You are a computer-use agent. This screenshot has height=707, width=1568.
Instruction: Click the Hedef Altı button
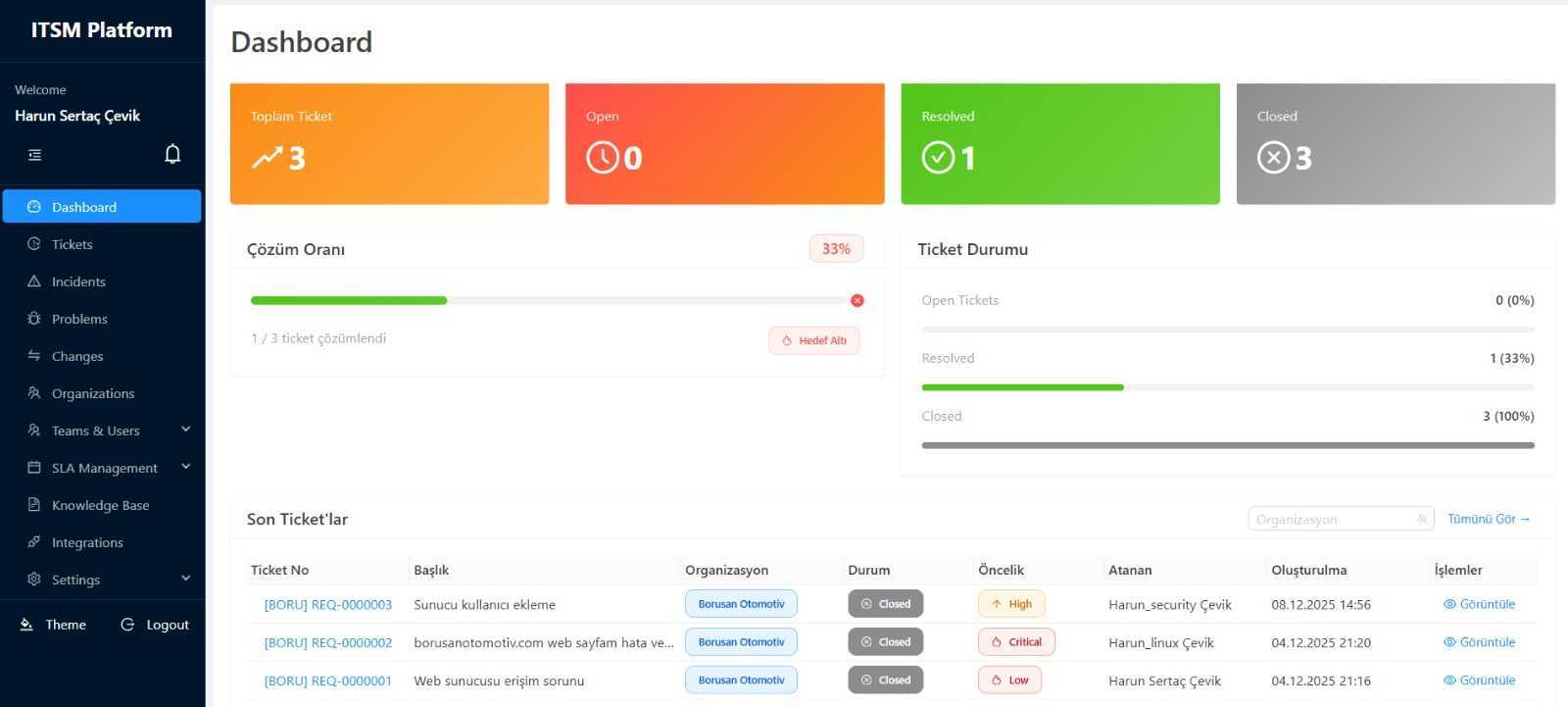[x=814, y=340]
